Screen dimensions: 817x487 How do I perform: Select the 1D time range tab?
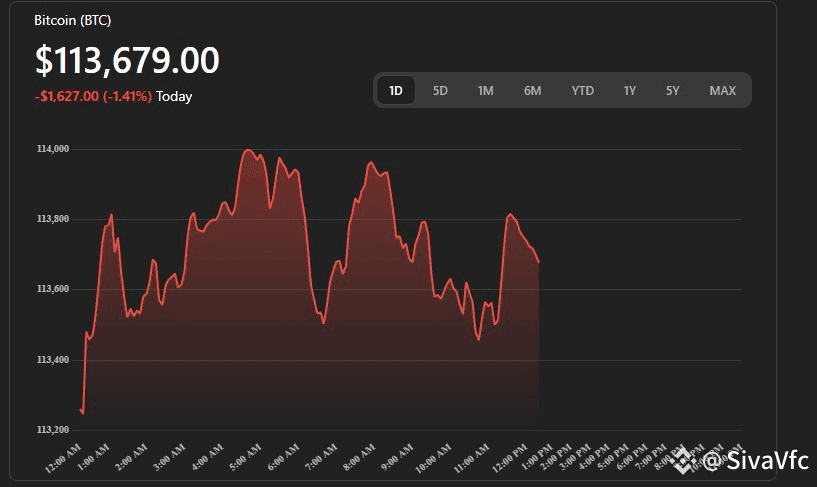point(395,91)
